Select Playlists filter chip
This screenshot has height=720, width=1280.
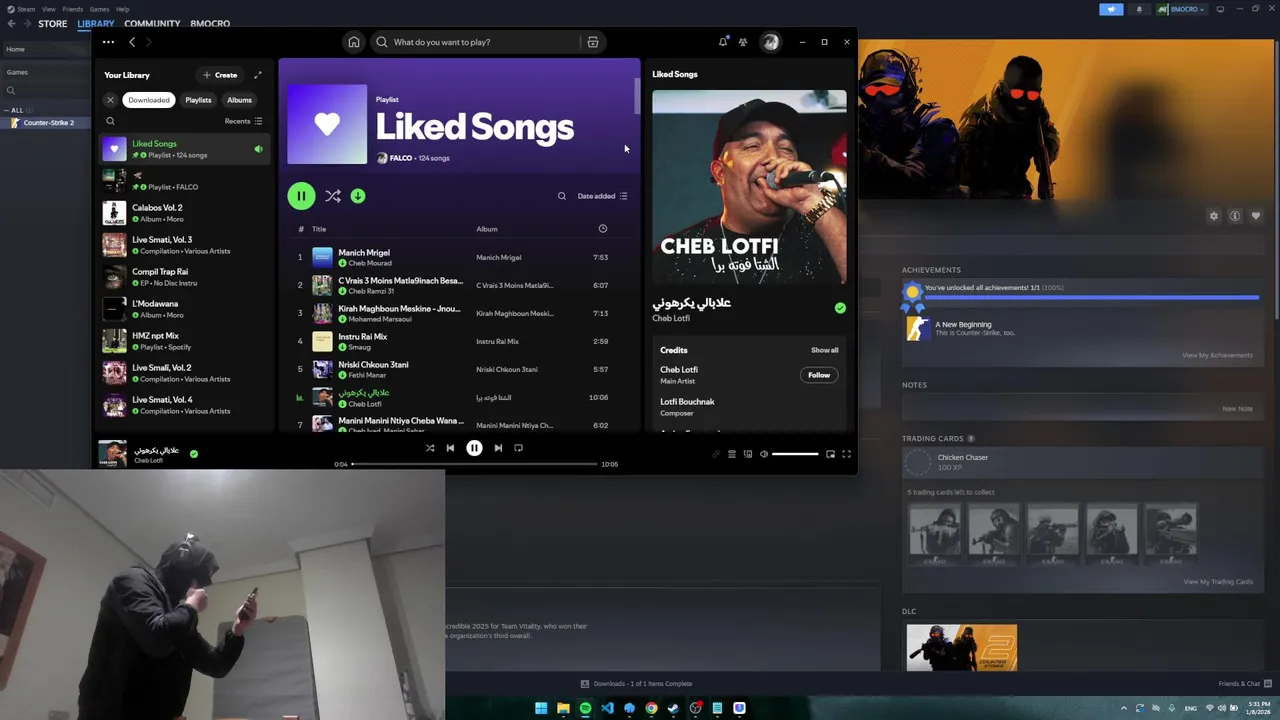[198, 100]
